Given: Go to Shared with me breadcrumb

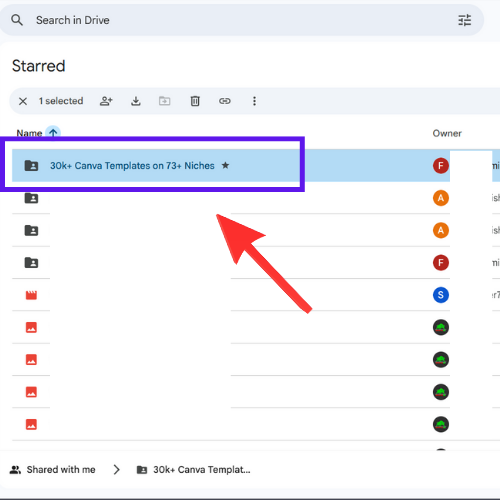Looking at the screenshot, I should click(x=52, y=470).
